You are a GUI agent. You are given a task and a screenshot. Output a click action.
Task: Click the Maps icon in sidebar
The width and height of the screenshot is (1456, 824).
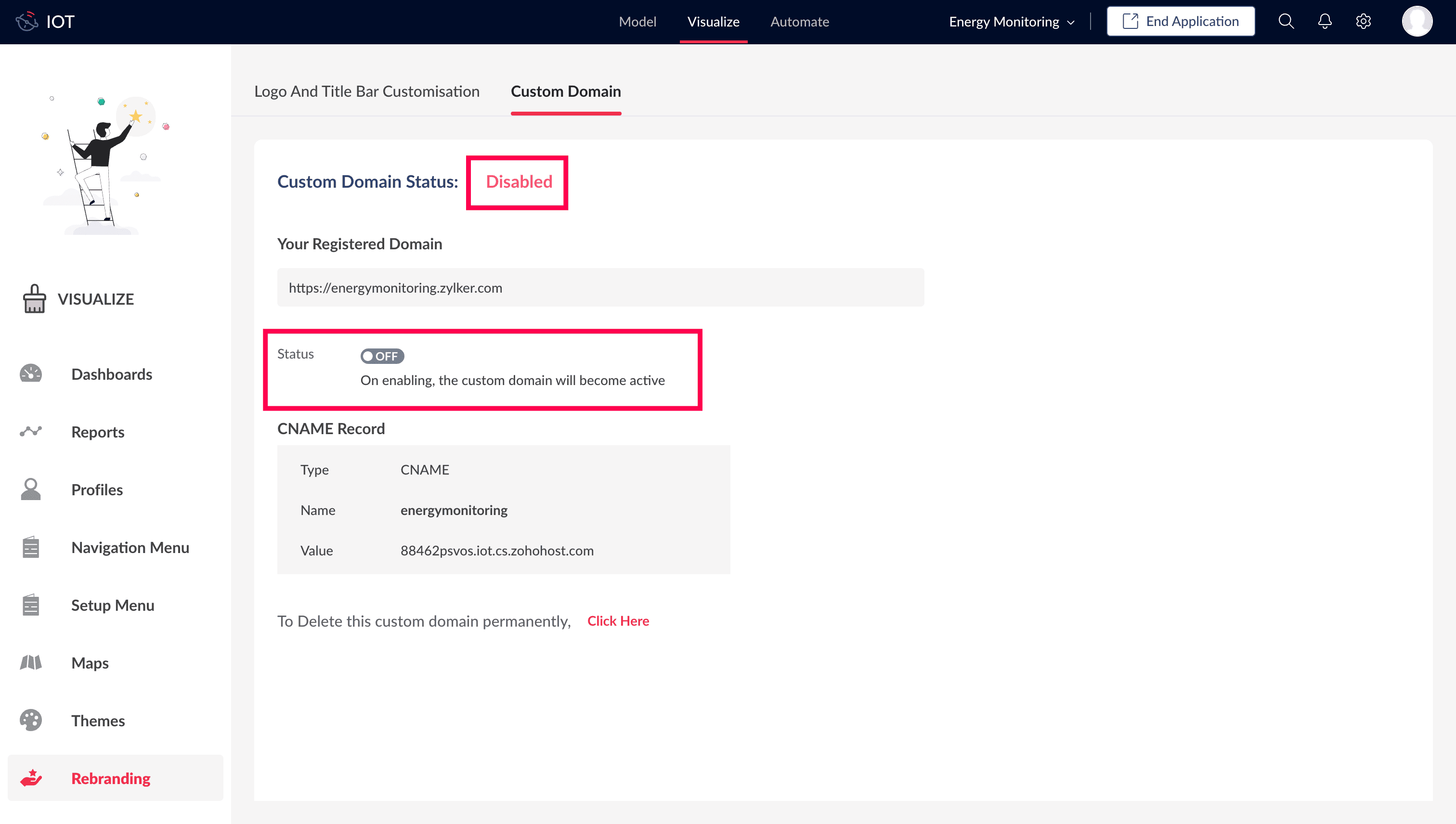pyautogui.click(x=30, y=663)
